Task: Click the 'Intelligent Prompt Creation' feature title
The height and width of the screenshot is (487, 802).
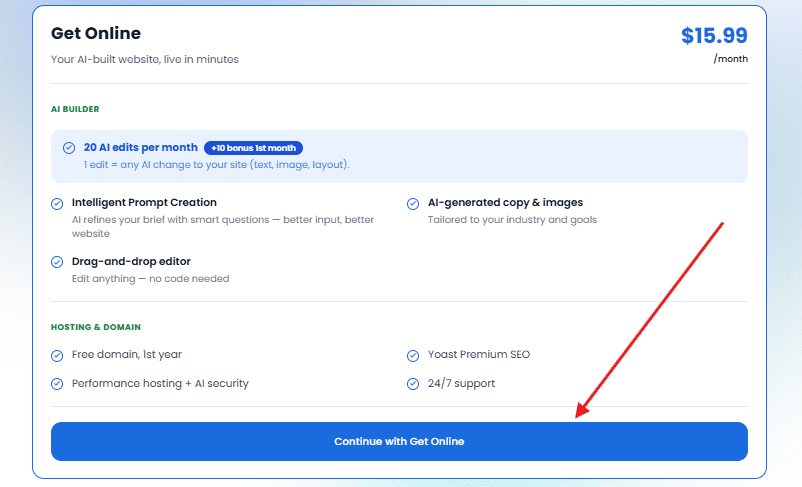Action: point(144,203)
